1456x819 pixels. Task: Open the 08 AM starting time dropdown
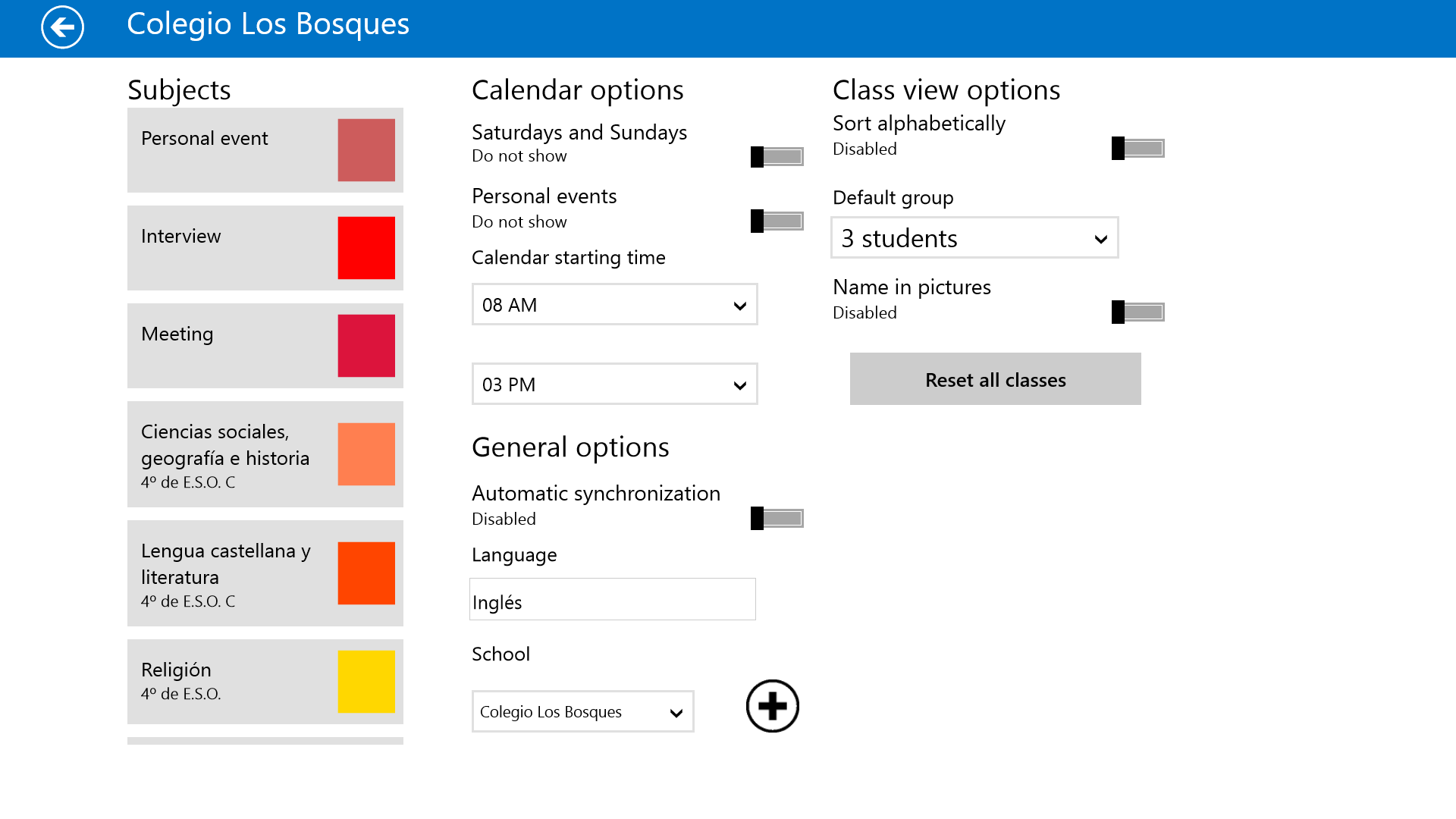pos(614,305)
